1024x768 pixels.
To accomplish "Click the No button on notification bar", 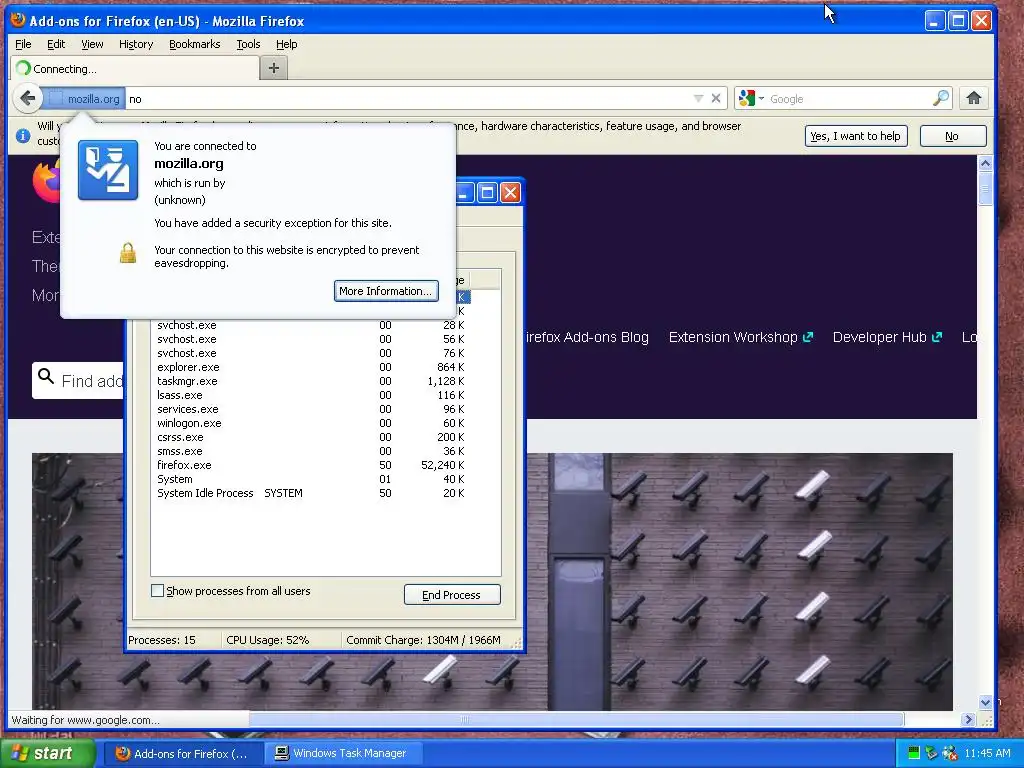I will [x=952, y=136].
